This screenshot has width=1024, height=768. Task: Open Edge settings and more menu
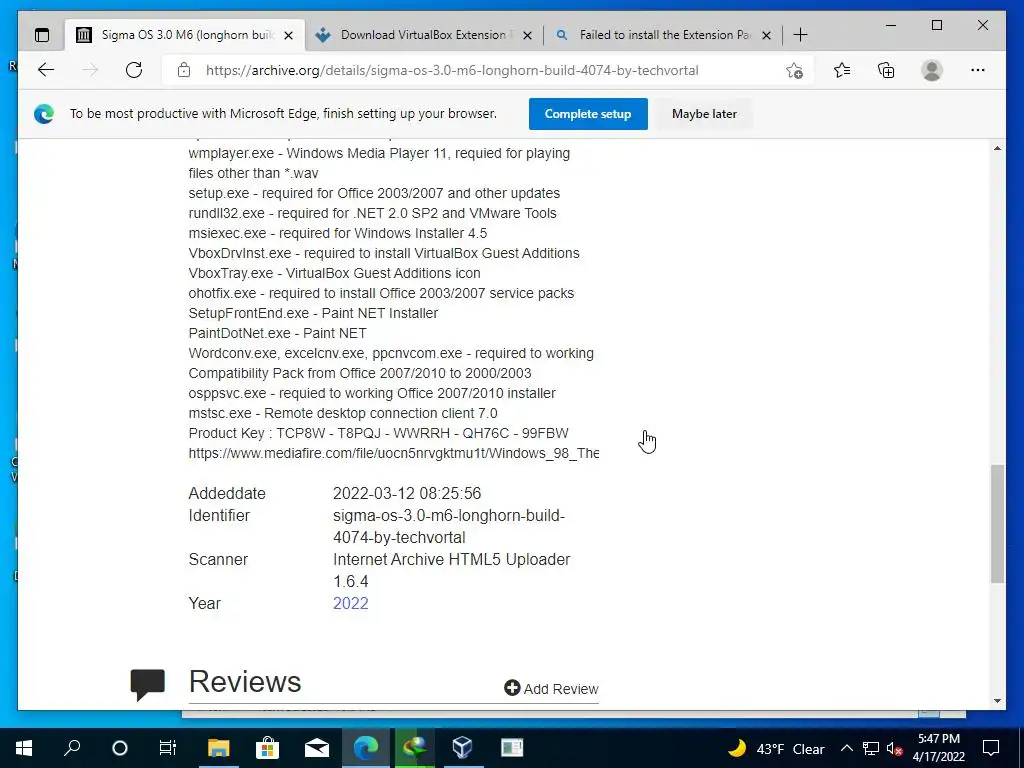978,70
